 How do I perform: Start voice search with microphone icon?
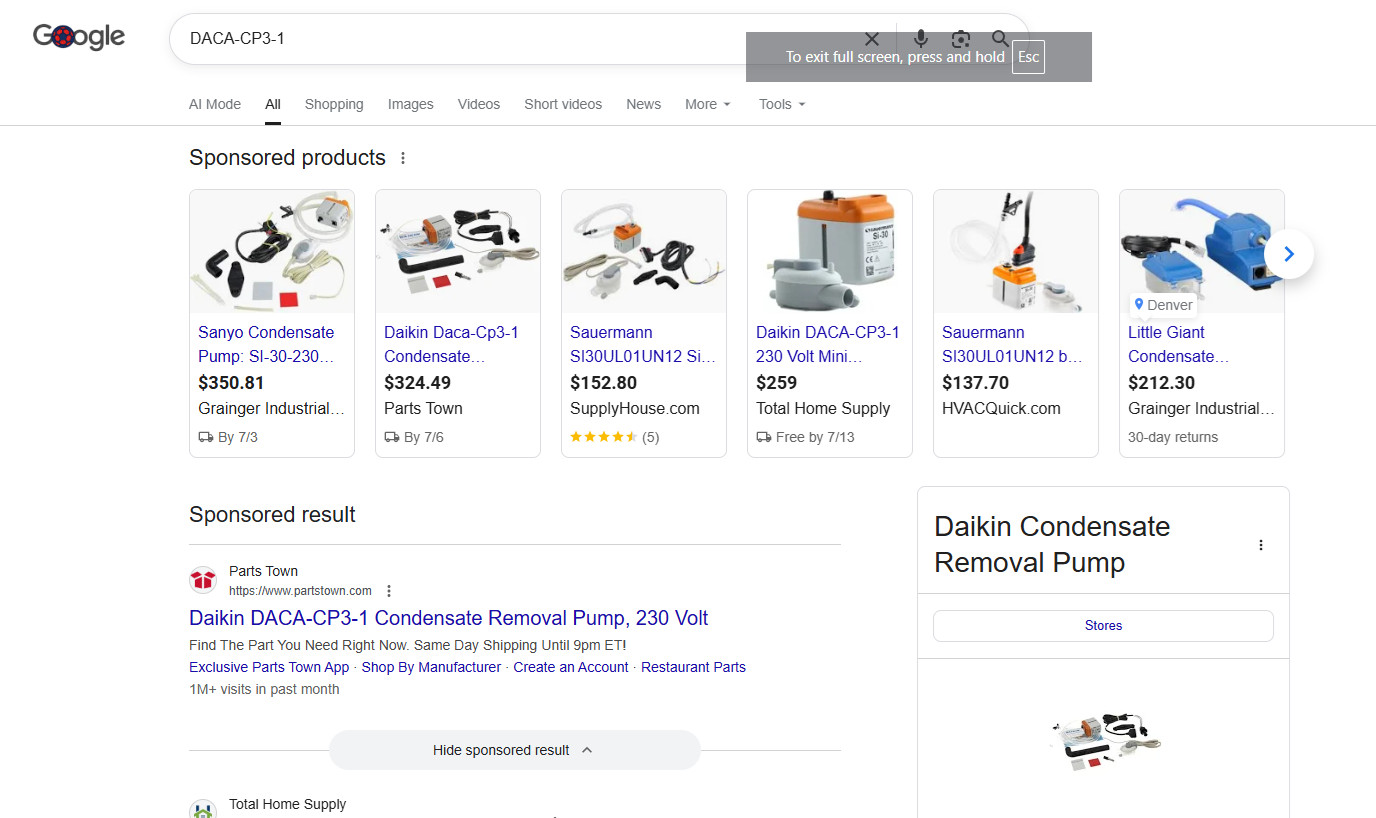pos(921,39)
